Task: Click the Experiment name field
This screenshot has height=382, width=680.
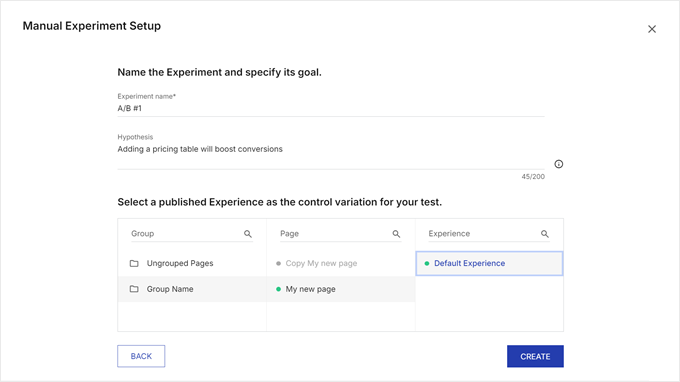Action: [x=331, y=108]
